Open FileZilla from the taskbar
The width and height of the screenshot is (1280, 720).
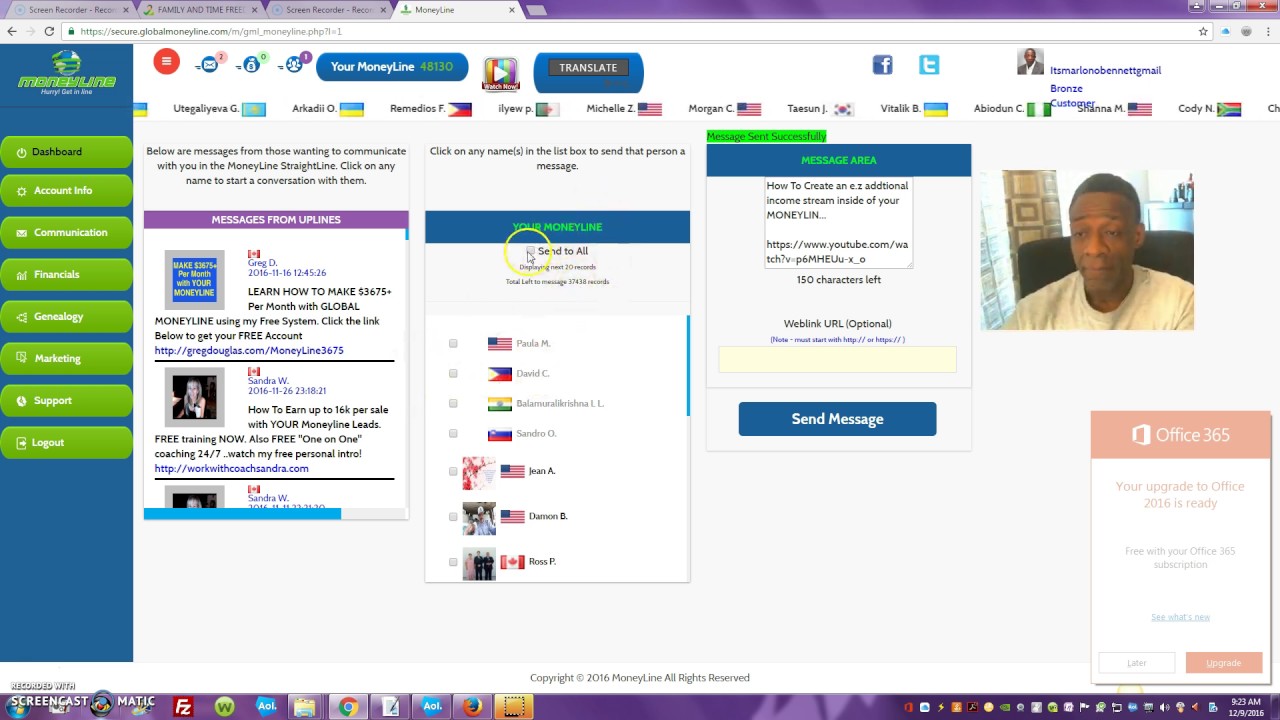point(183,707)
